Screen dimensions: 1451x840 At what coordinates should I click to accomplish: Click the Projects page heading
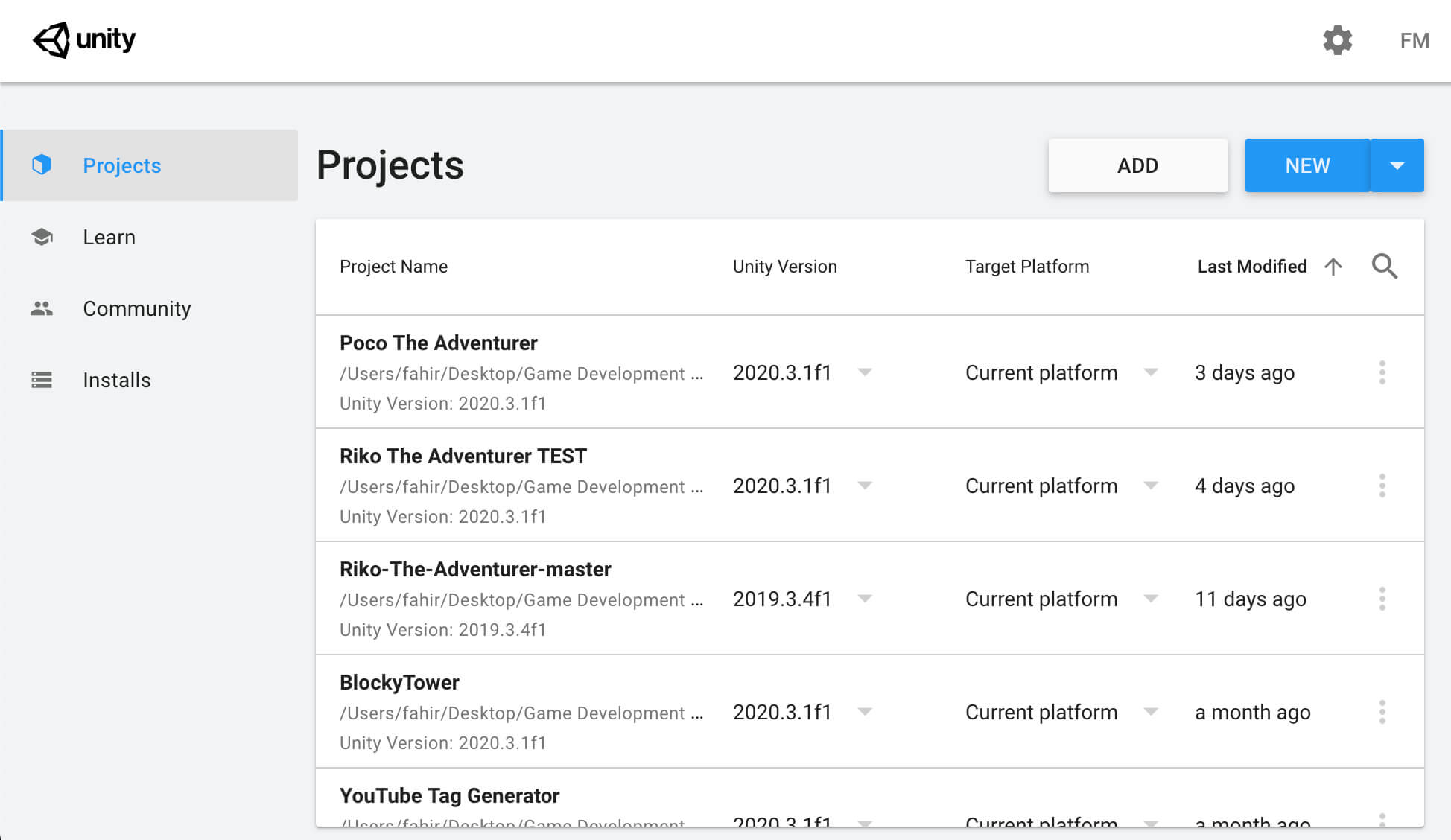(x=390, y=165)
